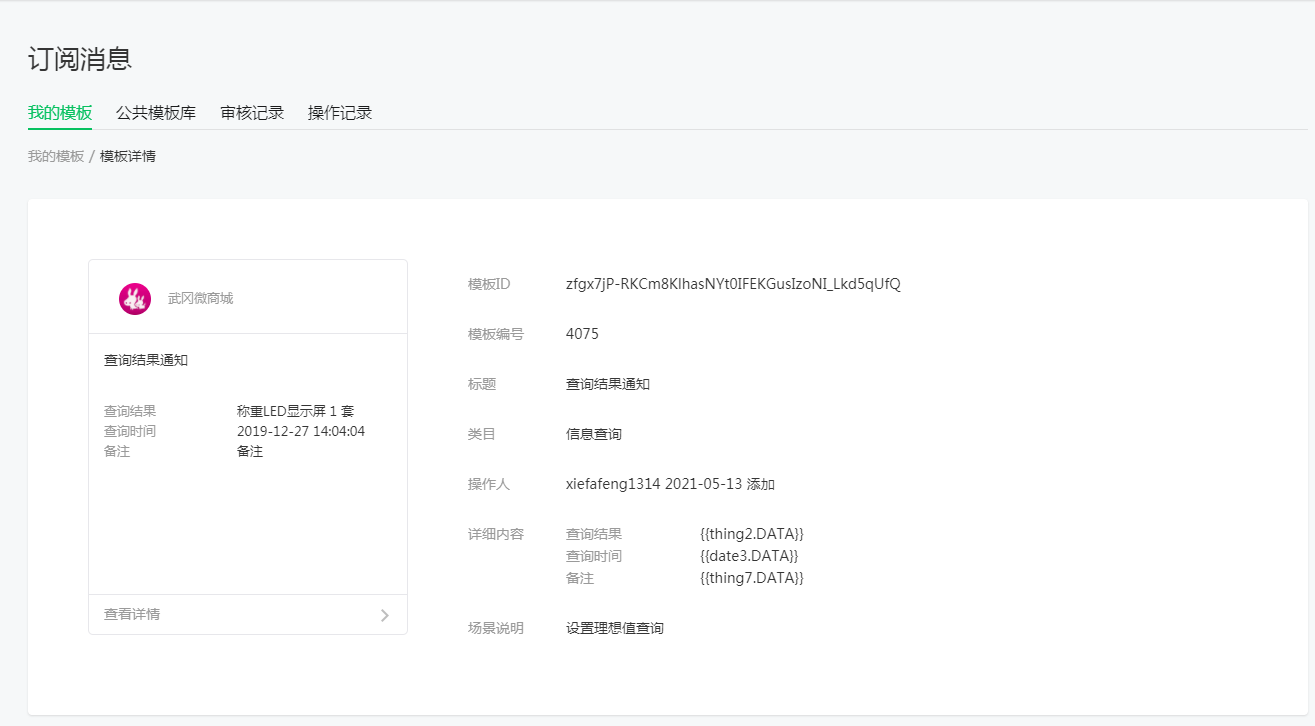Click the 详细内容 label

496,534
